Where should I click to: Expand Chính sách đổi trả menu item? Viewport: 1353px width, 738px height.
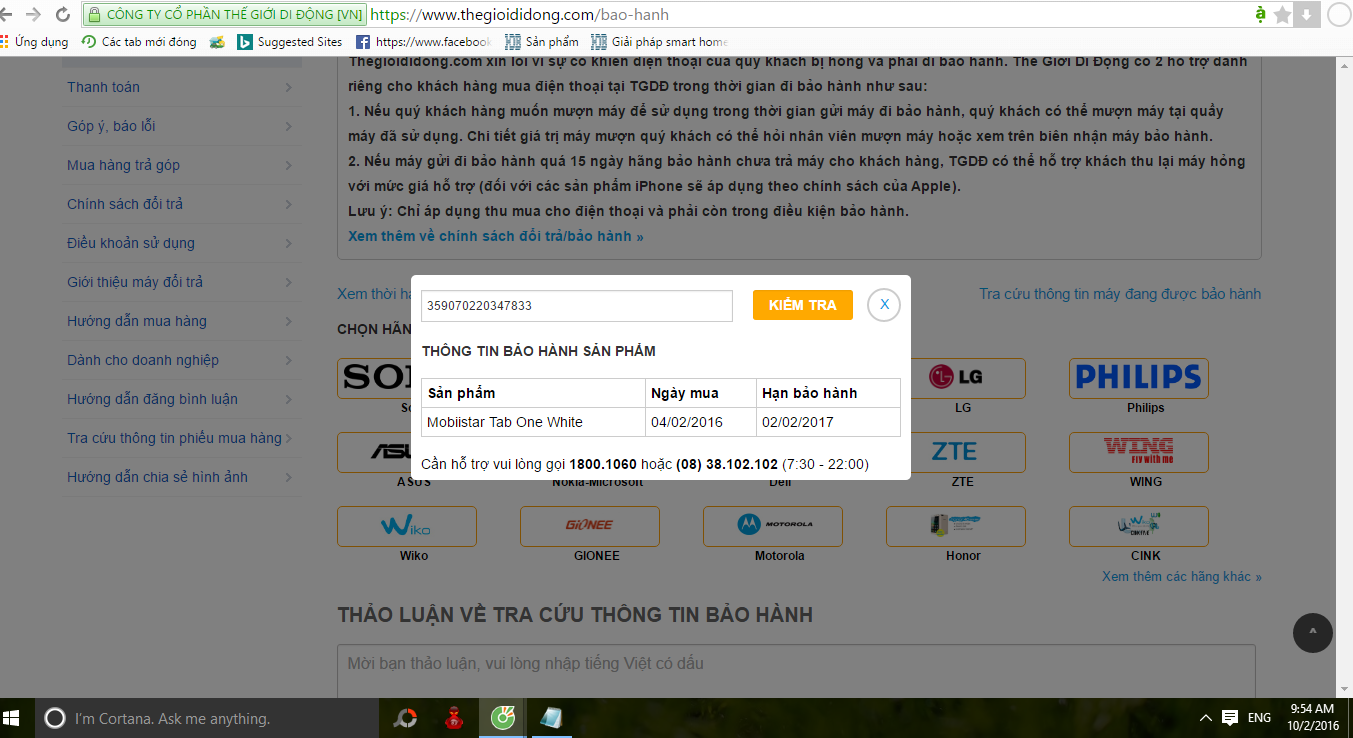pos(180,204)
